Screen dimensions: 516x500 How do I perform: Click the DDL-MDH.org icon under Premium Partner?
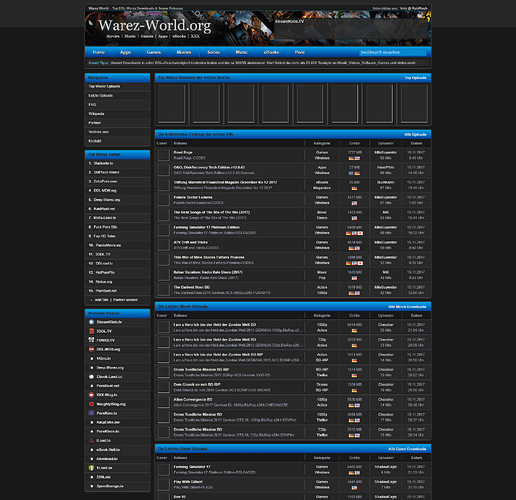91,349
